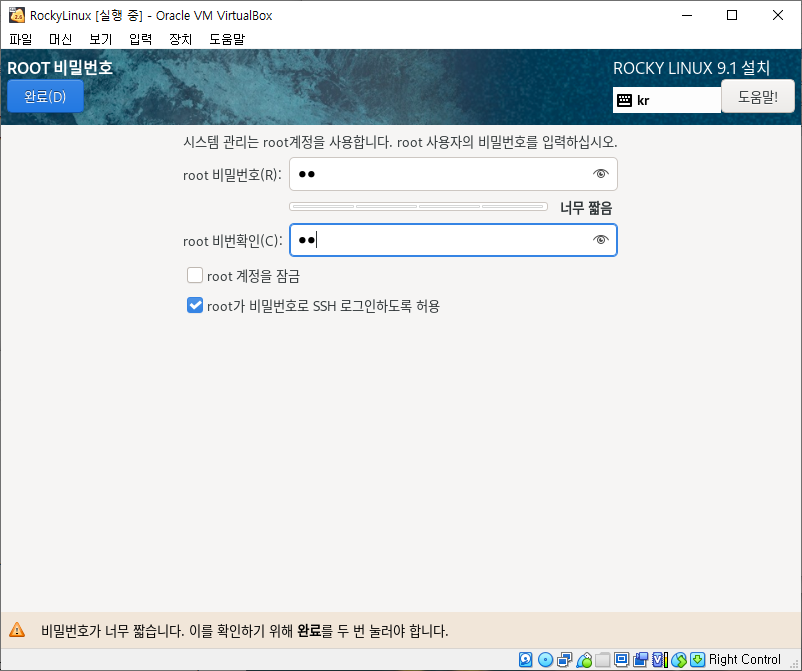This screenshot has height=671, width=802.
Task: Click the 'Right Control' host key text
Action: (744, 660)
